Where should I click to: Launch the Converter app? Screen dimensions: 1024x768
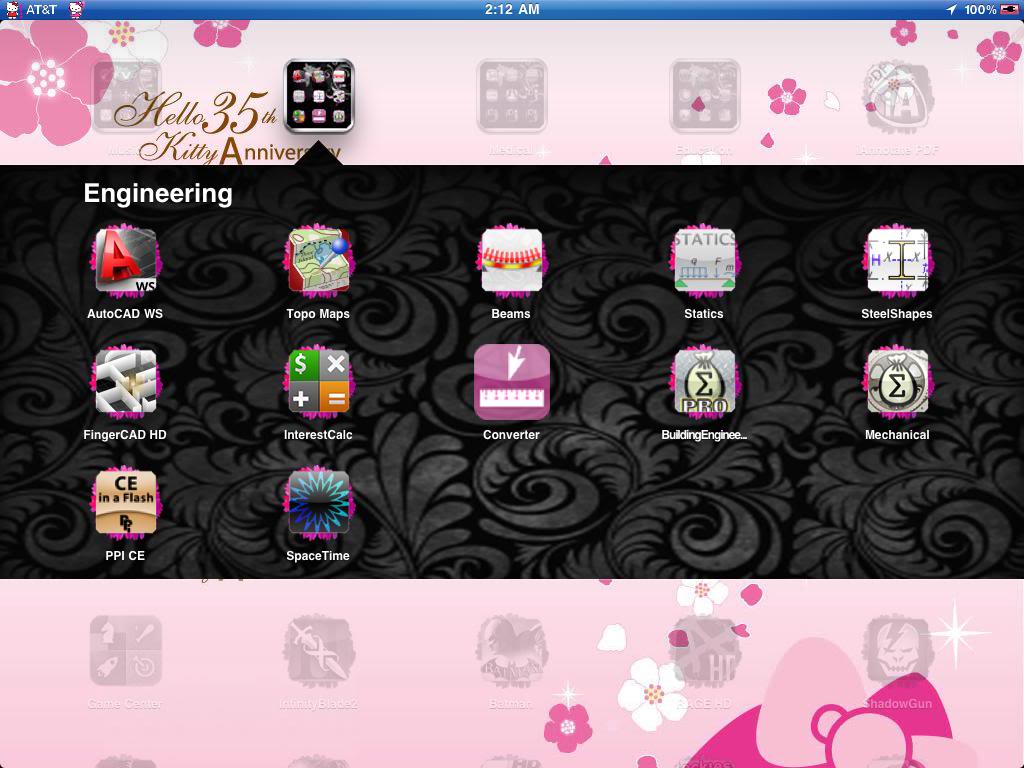pos(511,382)
